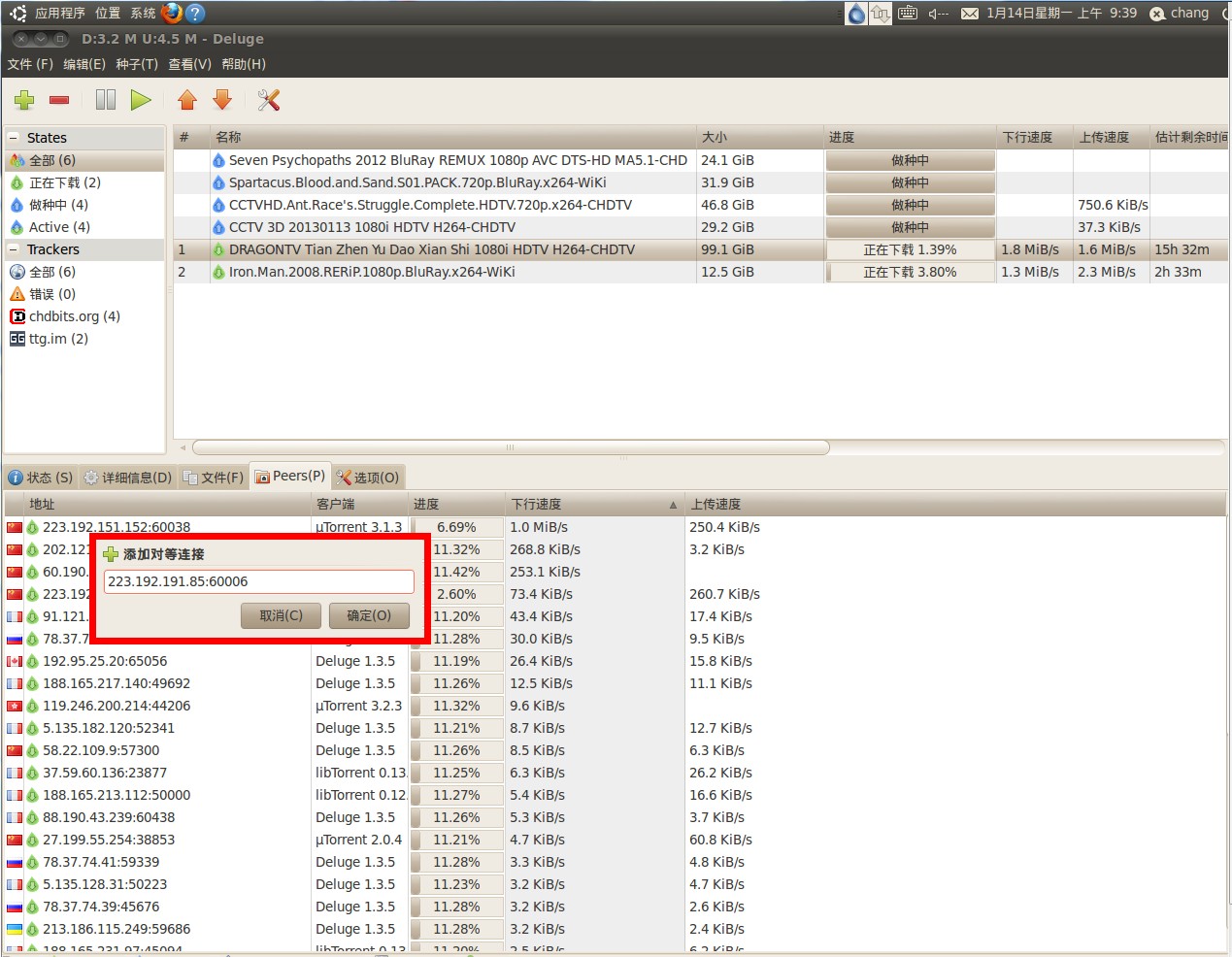
Task: Open the 文件(F) menu
Action: (x=30, y=64)
